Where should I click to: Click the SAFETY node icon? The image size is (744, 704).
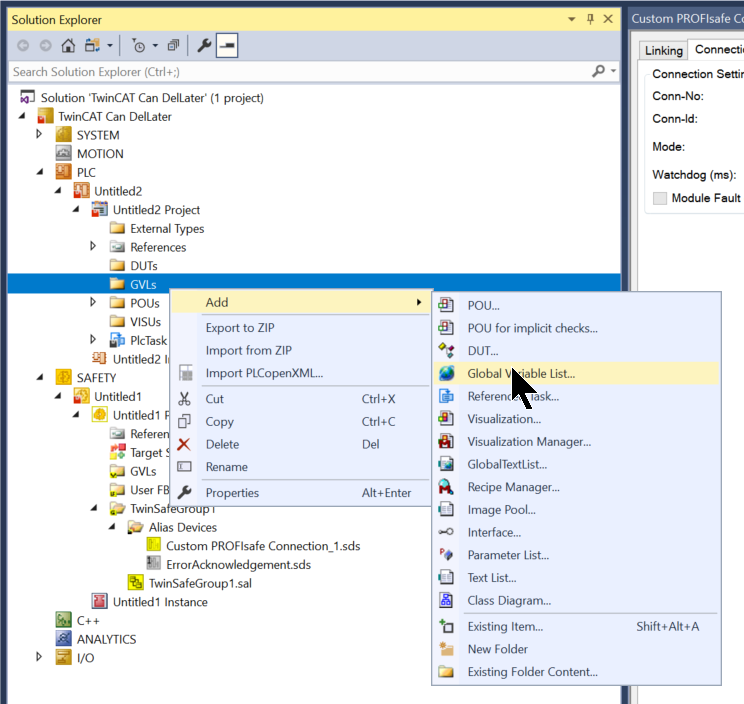[64, 377]
